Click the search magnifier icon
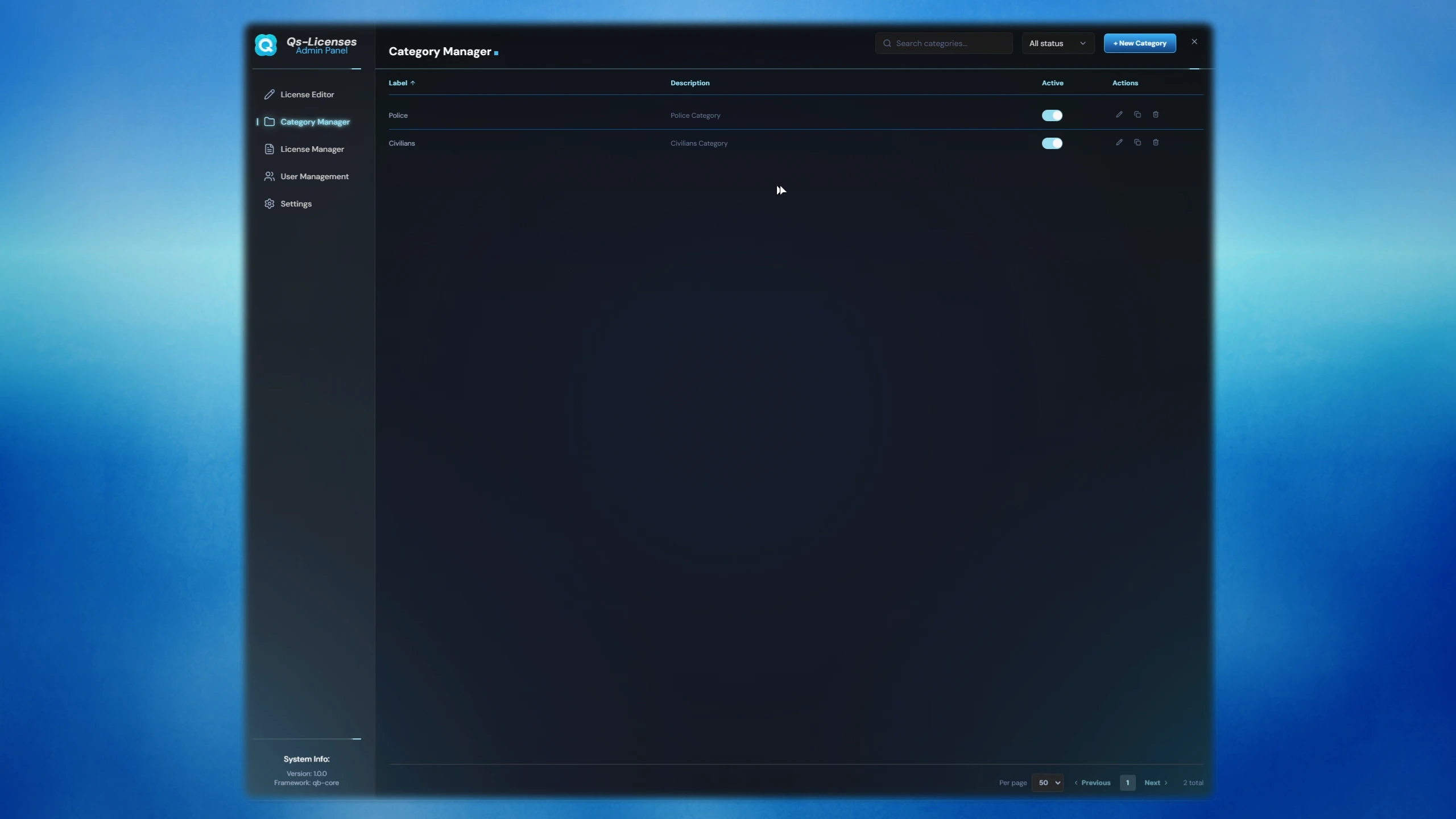 887,43
